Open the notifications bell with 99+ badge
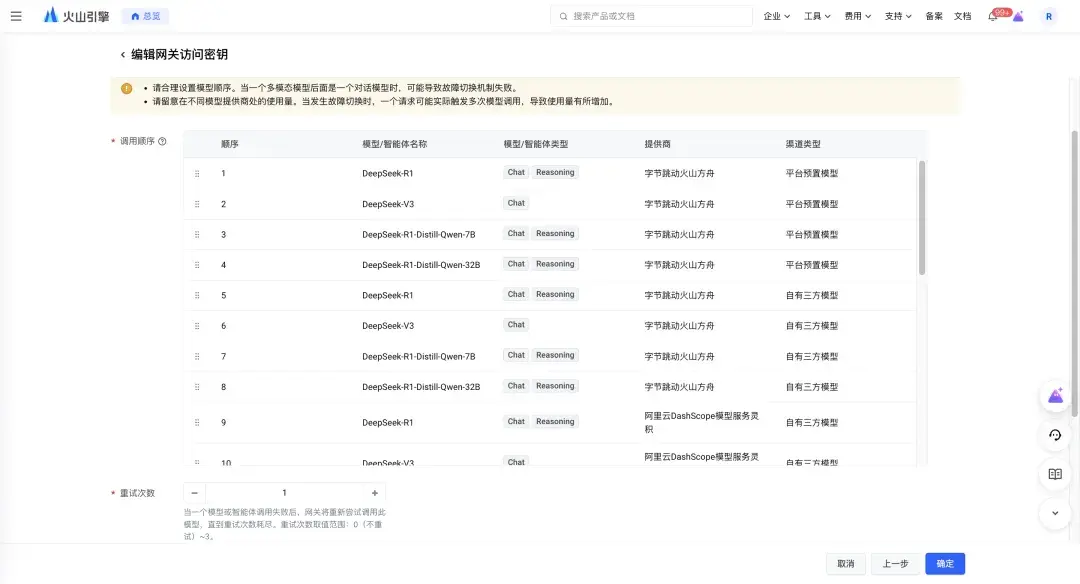This screenshot has width=1080, height=584. pos(993,16)
